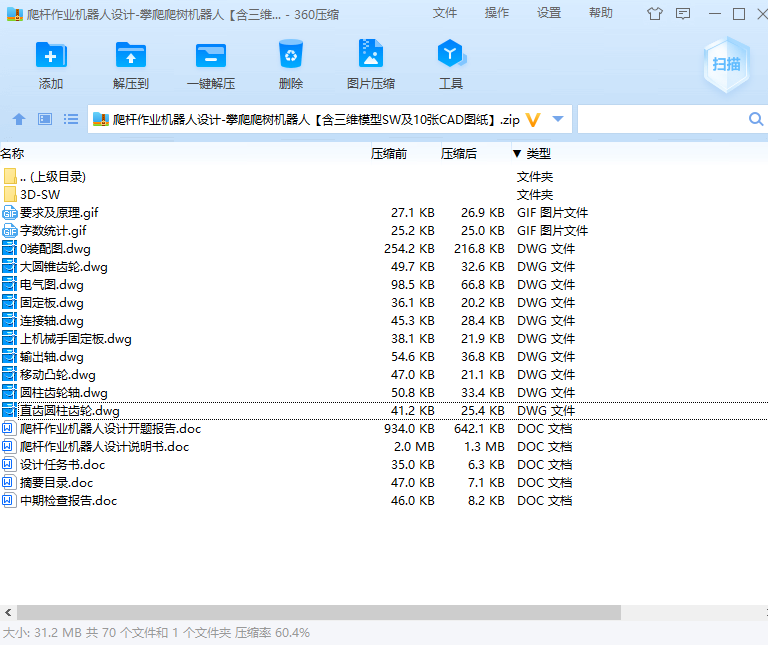Sort by the 压缩前 column header
The image size is (768, 645).
(389, 154)
